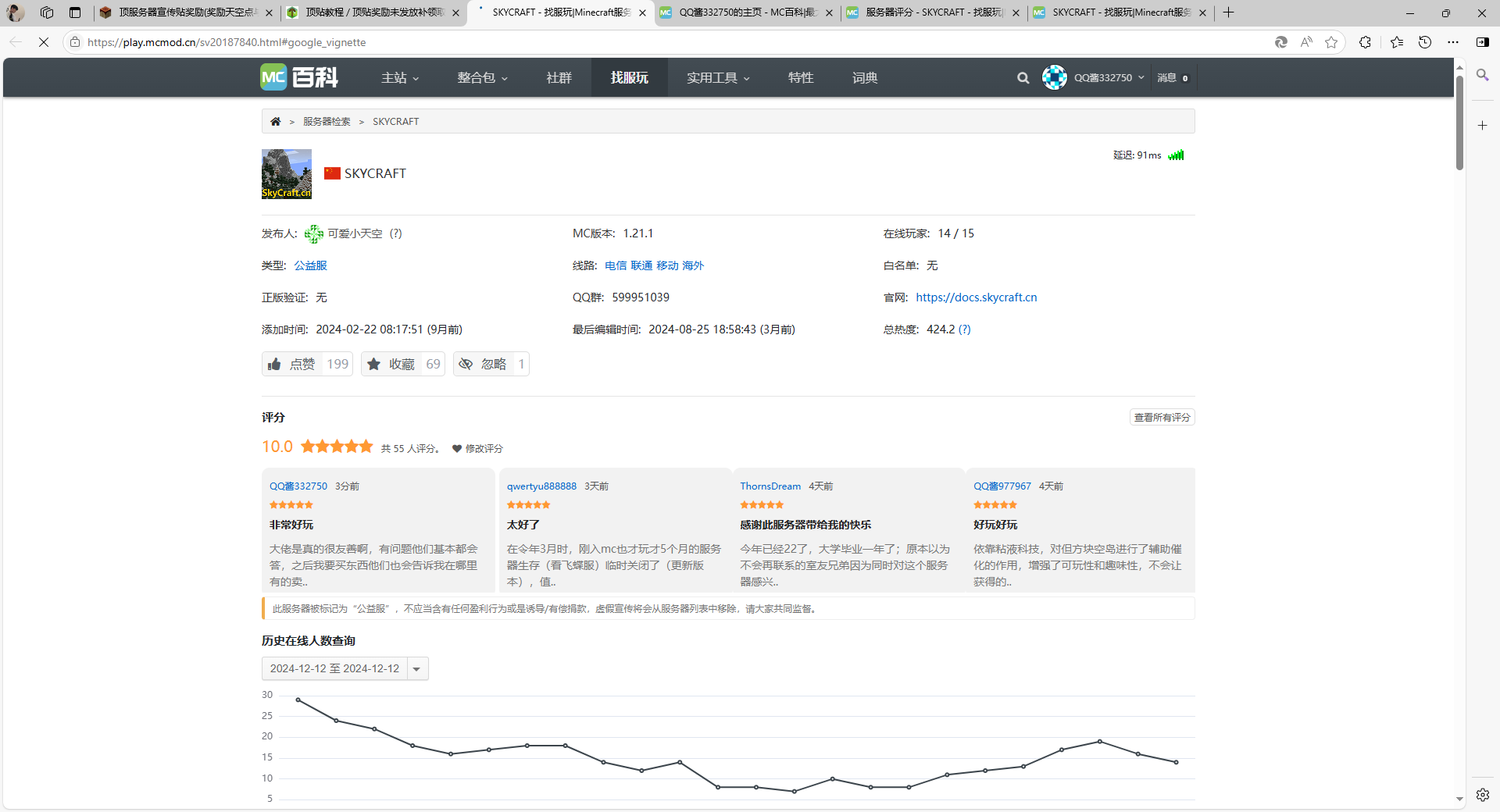Viewport: 1500px width, 812px height.
Task: Click the browser back arrow
Action: point(15,42)
